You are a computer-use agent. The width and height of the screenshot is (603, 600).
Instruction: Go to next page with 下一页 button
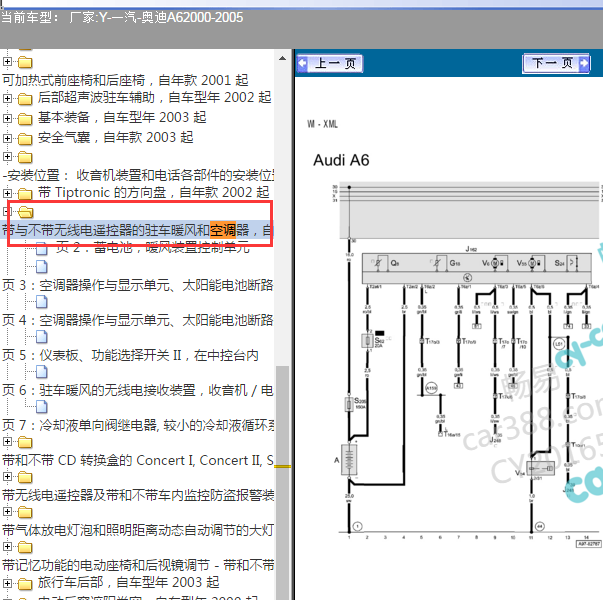pos(556,63)
